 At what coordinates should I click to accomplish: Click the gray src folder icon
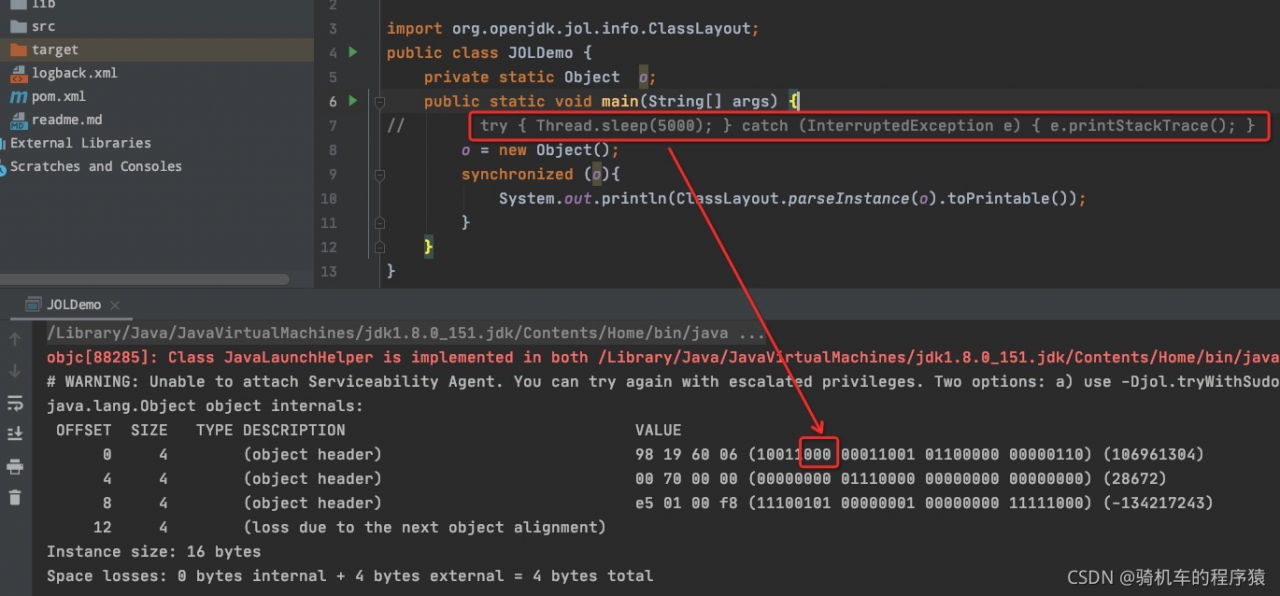pyautogui.click(x=18, y=27)
